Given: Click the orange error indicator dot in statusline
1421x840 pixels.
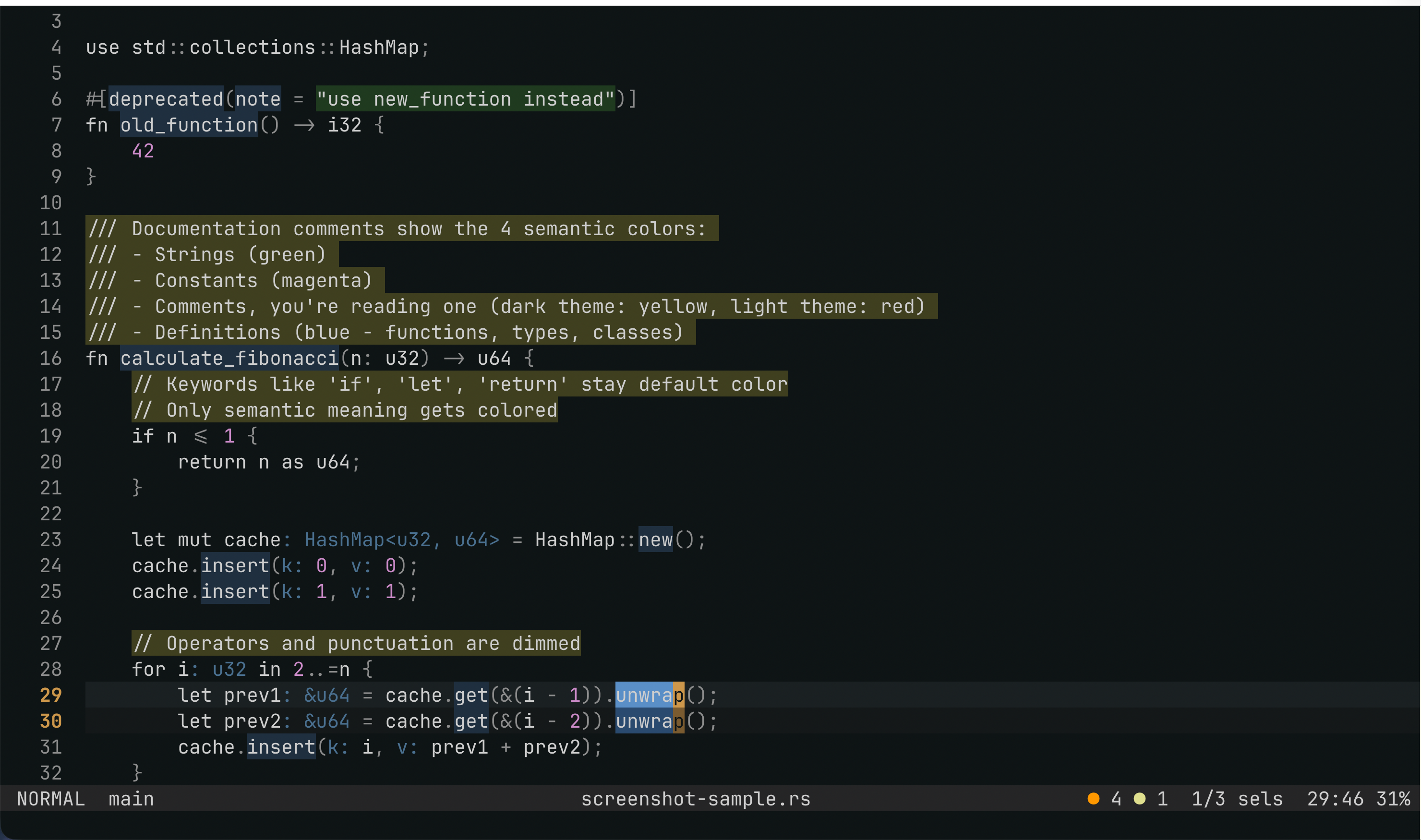Looking at the screenshot, I should pos(1093,799).
